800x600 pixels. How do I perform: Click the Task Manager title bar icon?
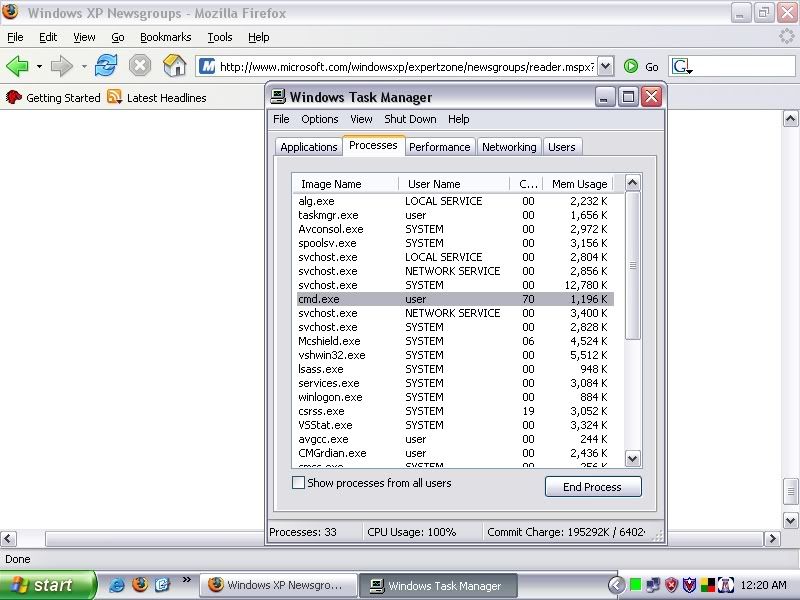tap(278, 96)
